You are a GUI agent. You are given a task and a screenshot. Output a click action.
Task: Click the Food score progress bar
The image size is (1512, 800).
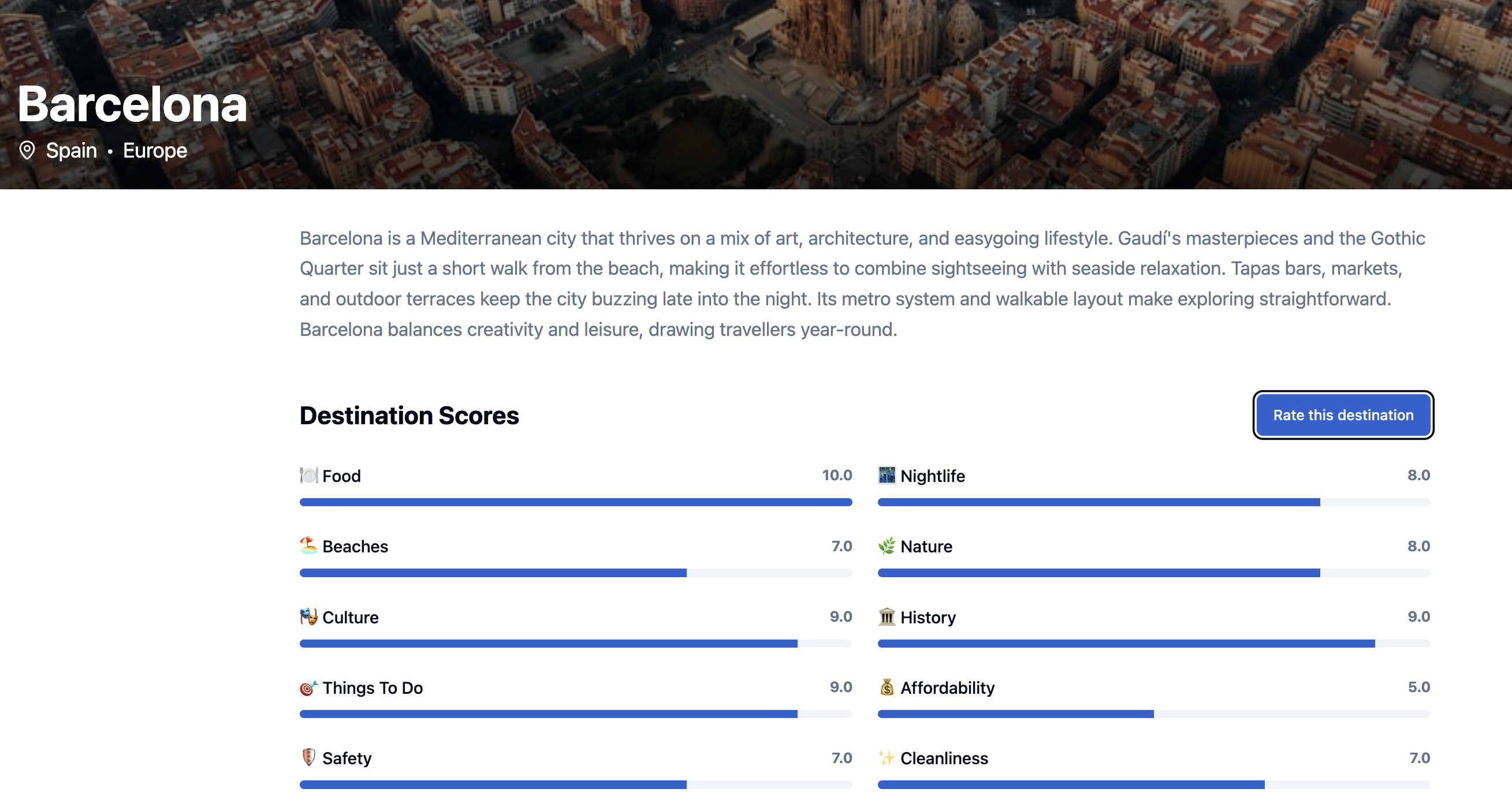pyautogui.click(x=575, y=502)
